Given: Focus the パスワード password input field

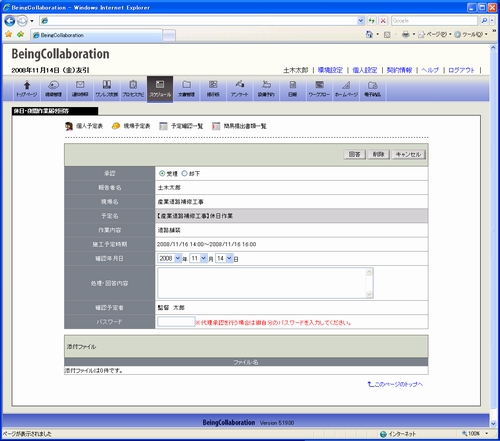Looking at the screenshot, I should click(176, 322).
